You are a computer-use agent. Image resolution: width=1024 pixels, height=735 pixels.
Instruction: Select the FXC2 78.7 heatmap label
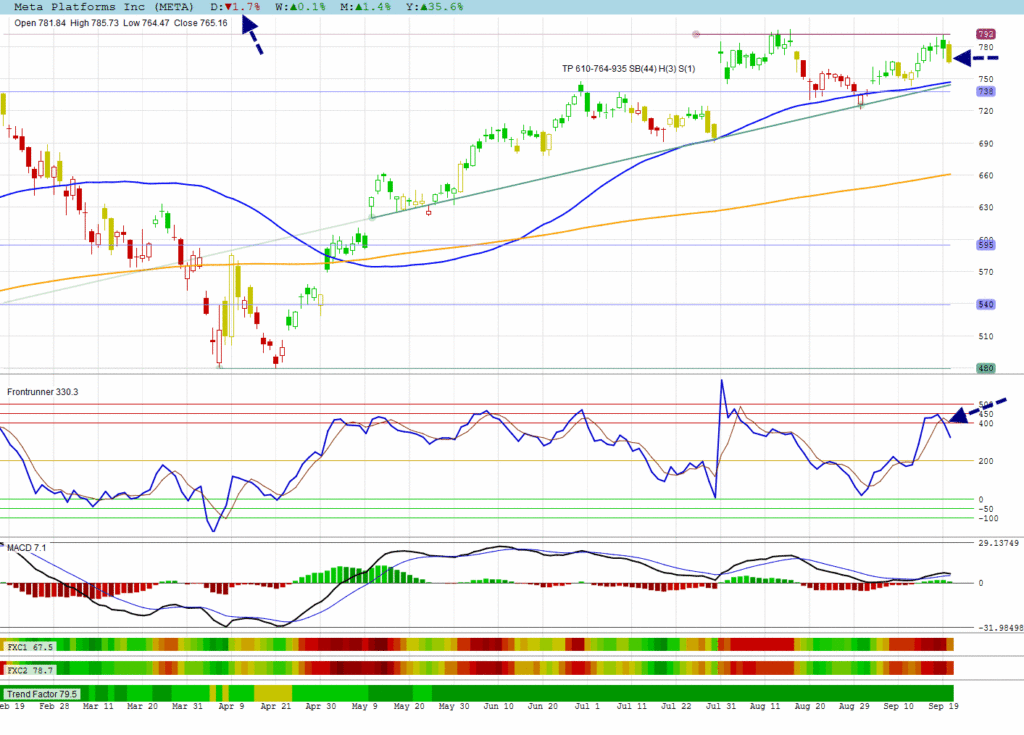(30, 668)
